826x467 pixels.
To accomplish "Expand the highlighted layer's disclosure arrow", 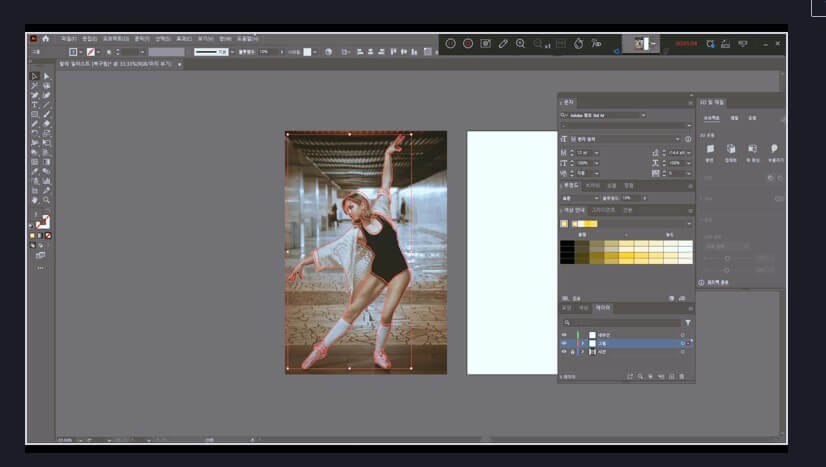I will (x=582, y=343).
